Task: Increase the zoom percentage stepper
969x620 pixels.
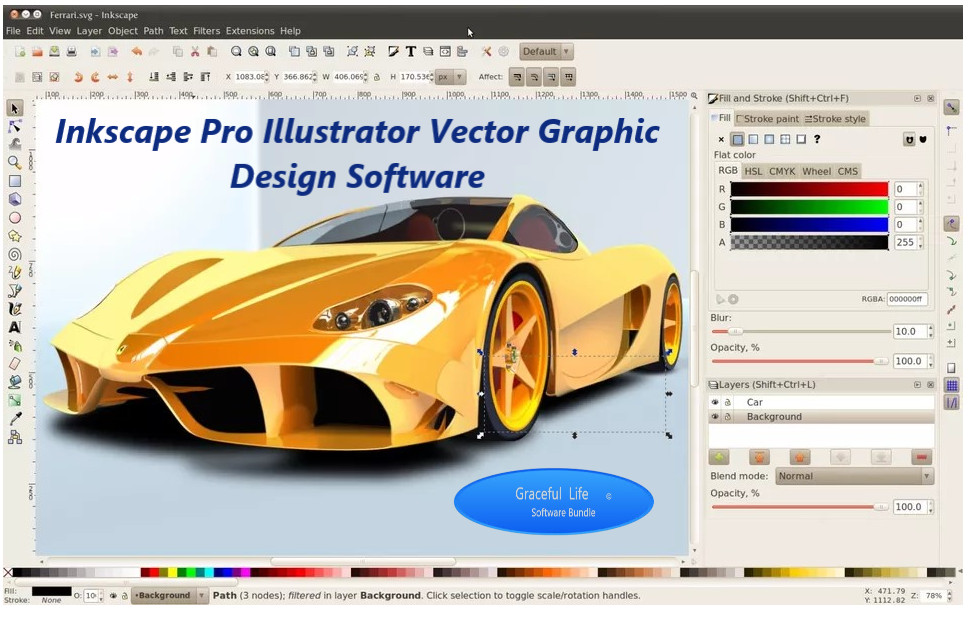Action: (x=949, y=593)
